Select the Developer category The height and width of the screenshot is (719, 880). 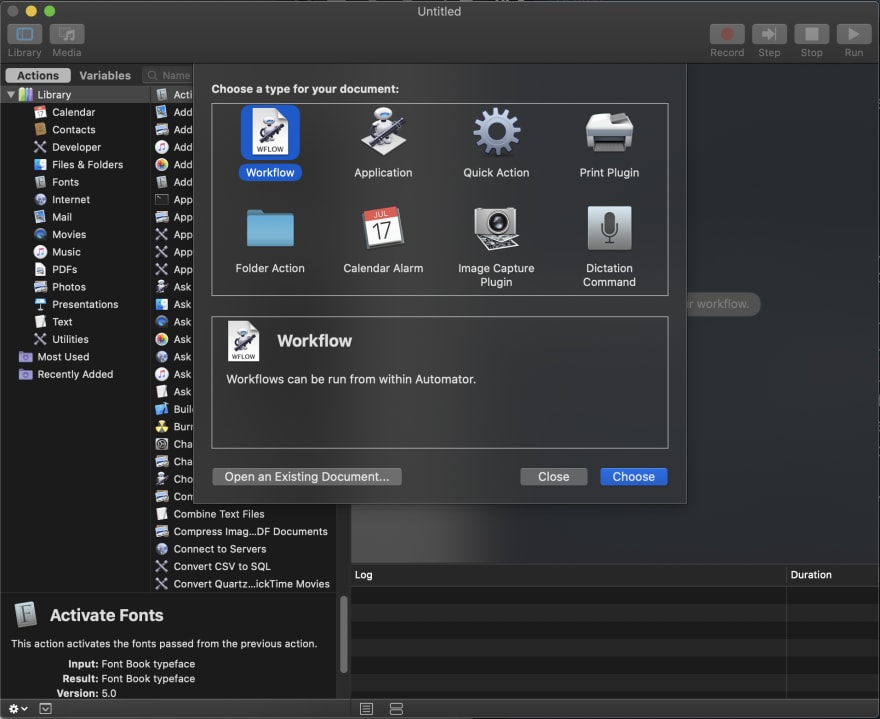(x=76, y=147)
